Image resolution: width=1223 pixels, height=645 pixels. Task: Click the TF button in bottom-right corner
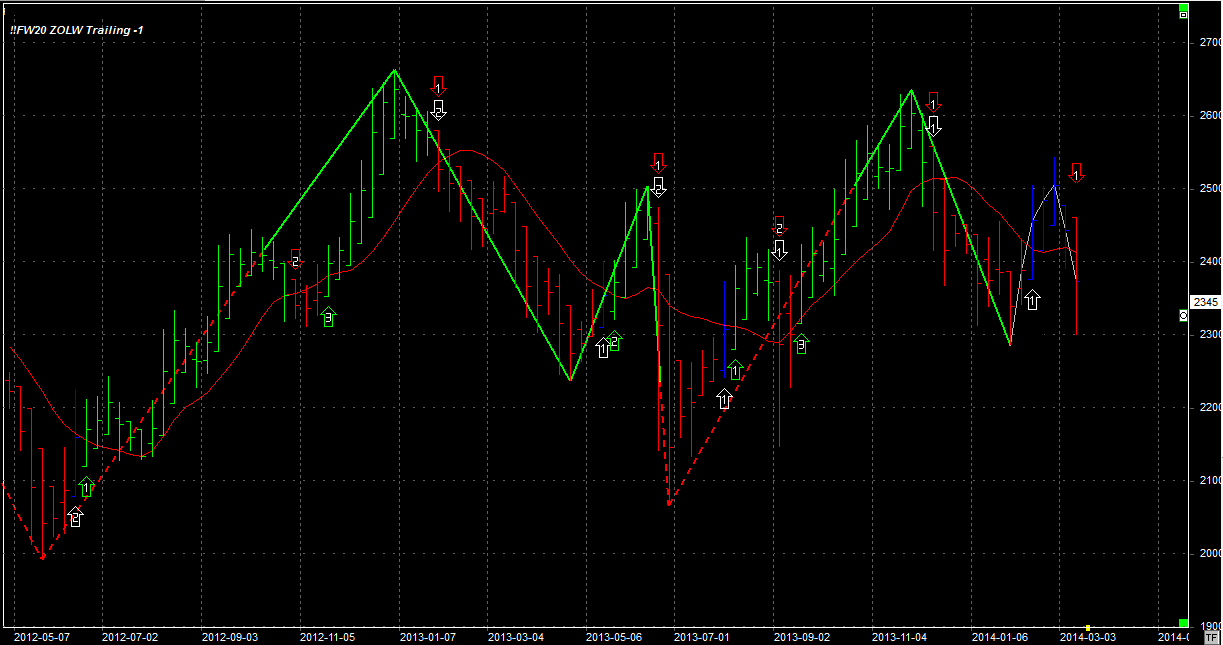[1212, 636]
